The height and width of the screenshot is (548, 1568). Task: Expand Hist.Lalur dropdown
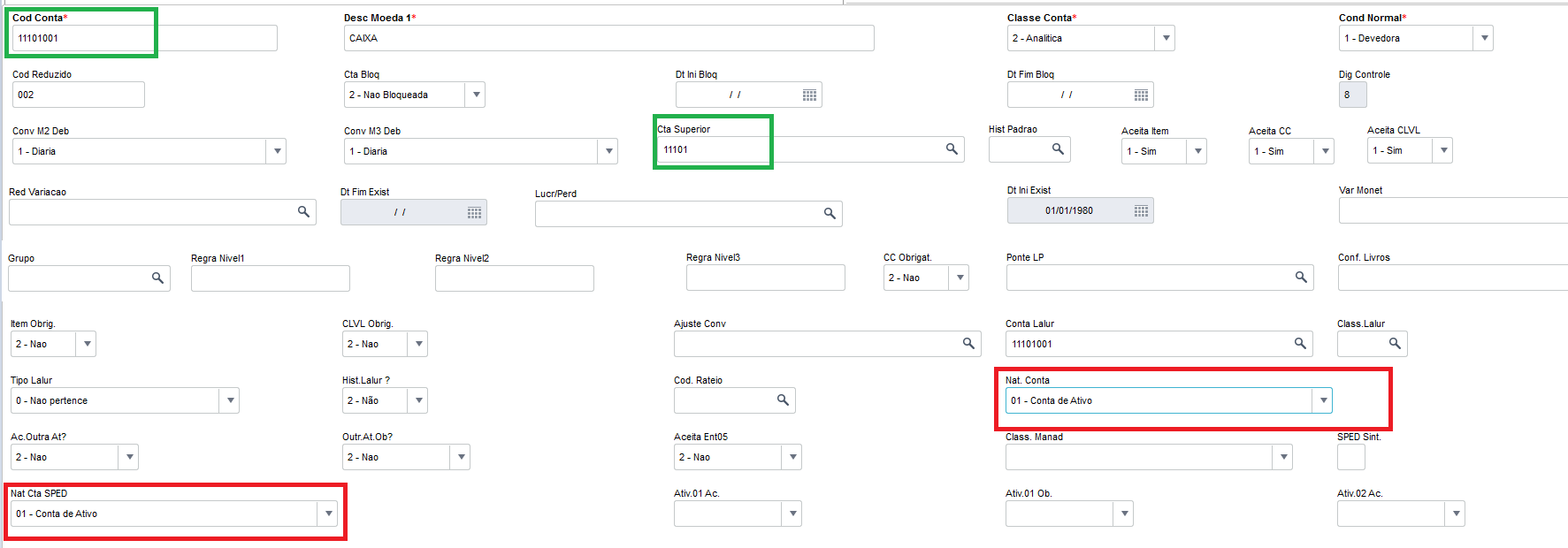point(418,400)
